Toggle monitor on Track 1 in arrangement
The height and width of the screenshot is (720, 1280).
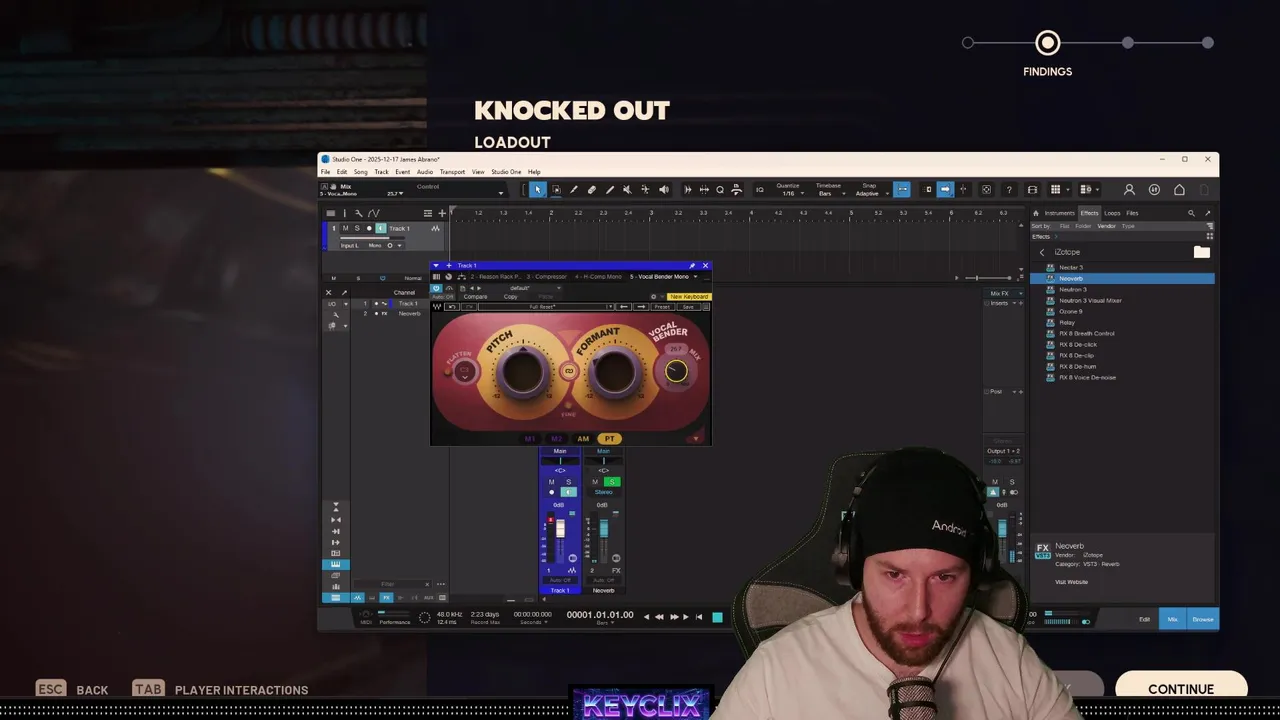click(380, 229)
